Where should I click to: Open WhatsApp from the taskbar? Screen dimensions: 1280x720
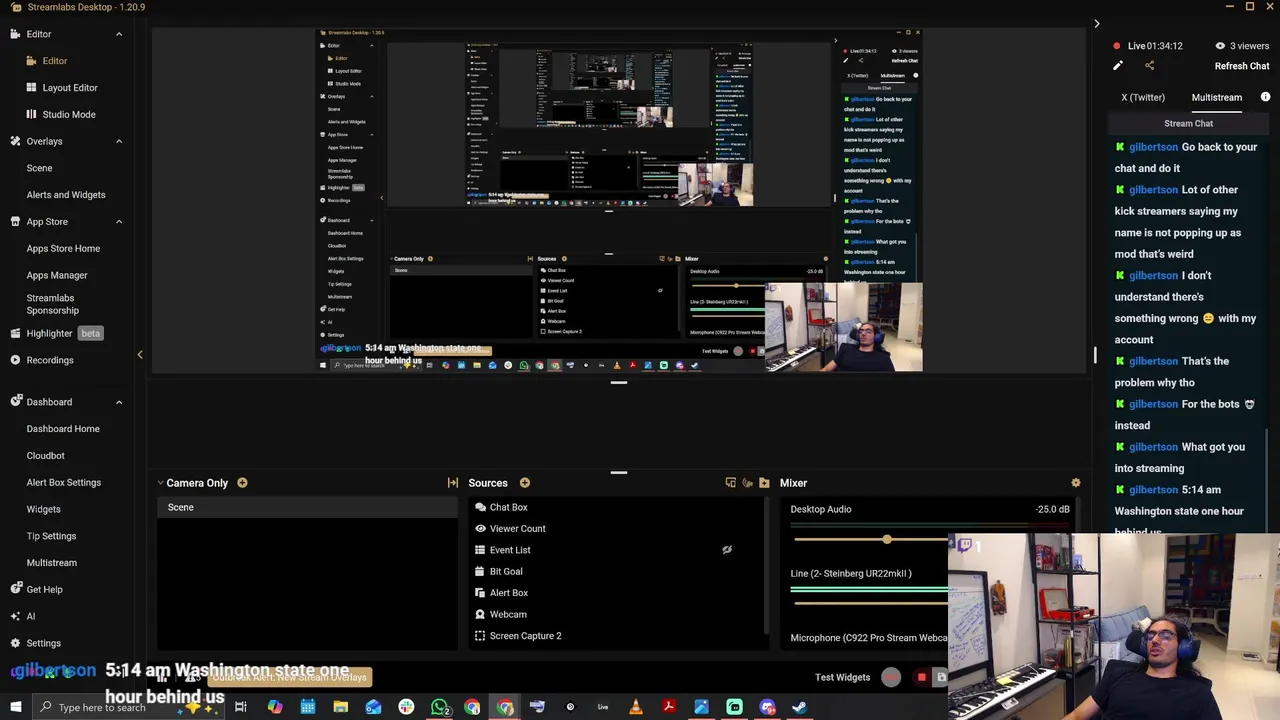pyautogui.click(x=439, y=707)
